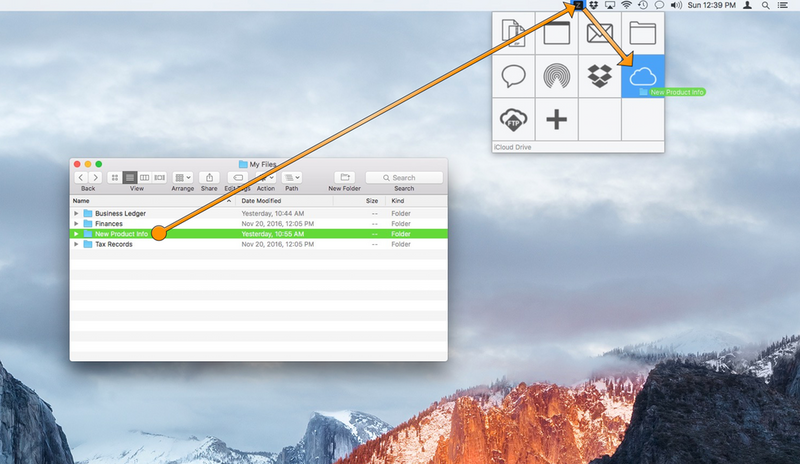Open the Path dropdown in Finder toolbar
The width and height of the screenshot is (800, 464).
coord(292,177)
